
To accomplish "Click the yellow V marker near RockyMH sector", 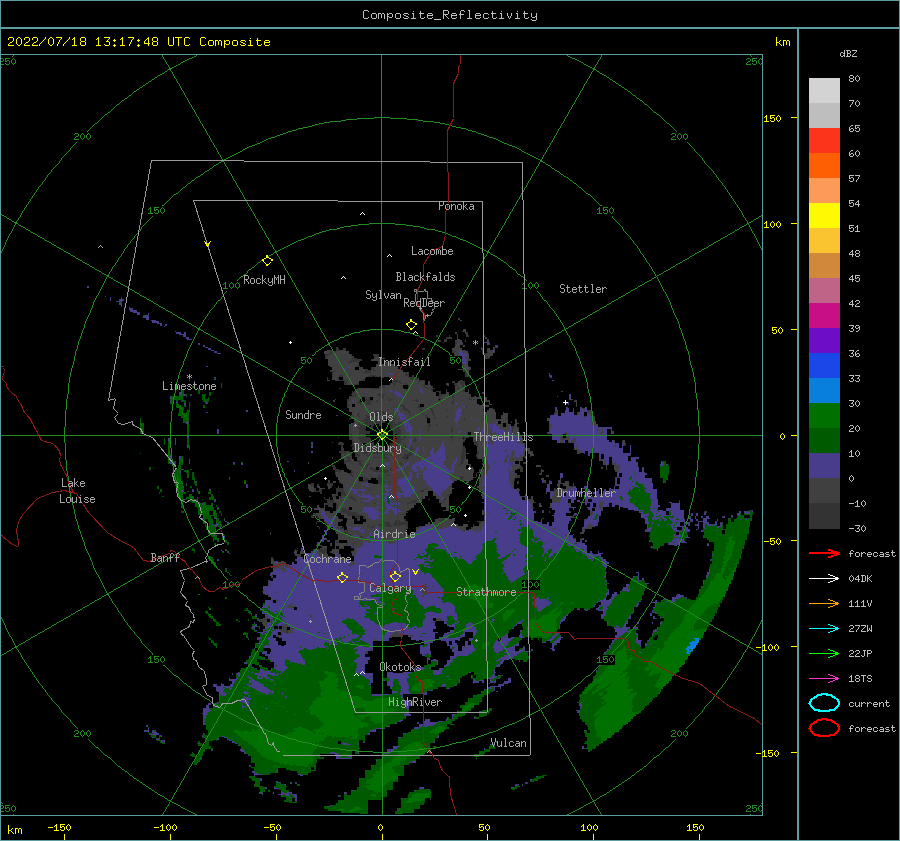I will click(208, 244).
